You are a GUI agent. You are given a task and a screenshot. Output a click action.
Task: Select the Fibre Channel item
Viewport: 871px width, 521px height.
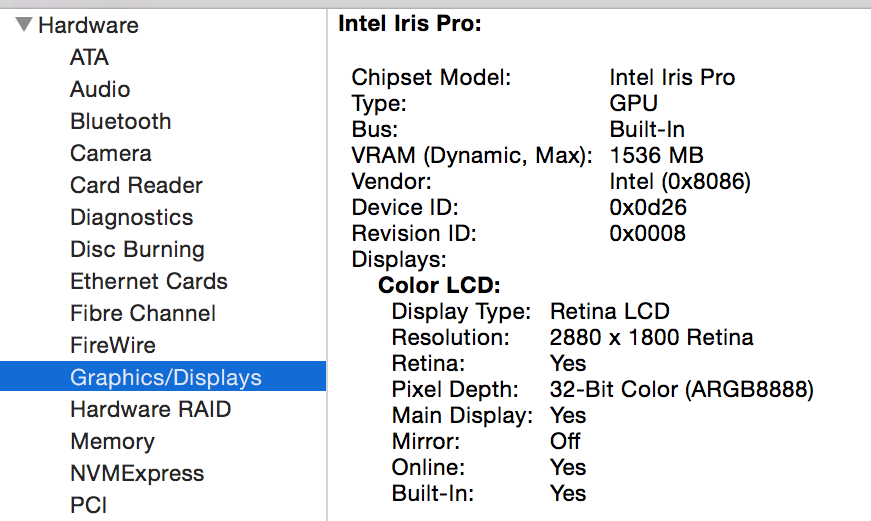click(143, 313)
